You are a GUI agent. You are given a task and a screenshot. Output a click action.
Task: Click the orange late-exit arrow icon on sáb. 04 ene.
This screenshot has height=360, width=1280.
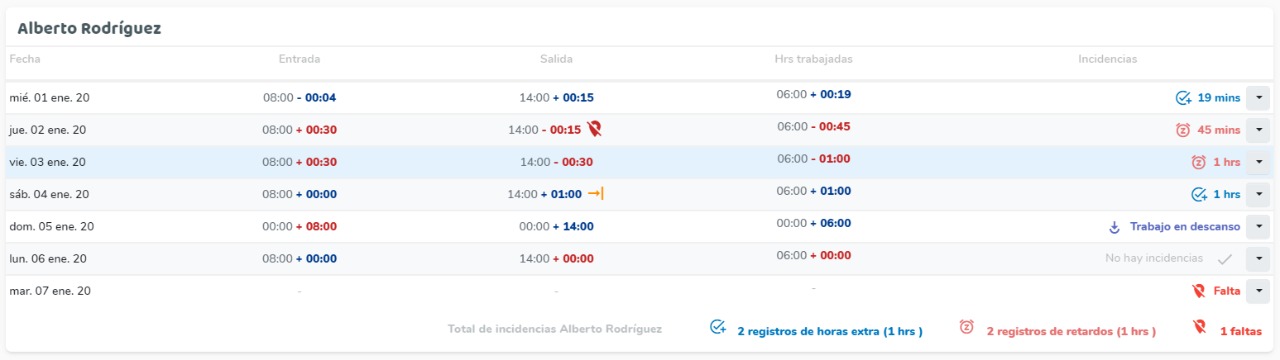point(595,193)
